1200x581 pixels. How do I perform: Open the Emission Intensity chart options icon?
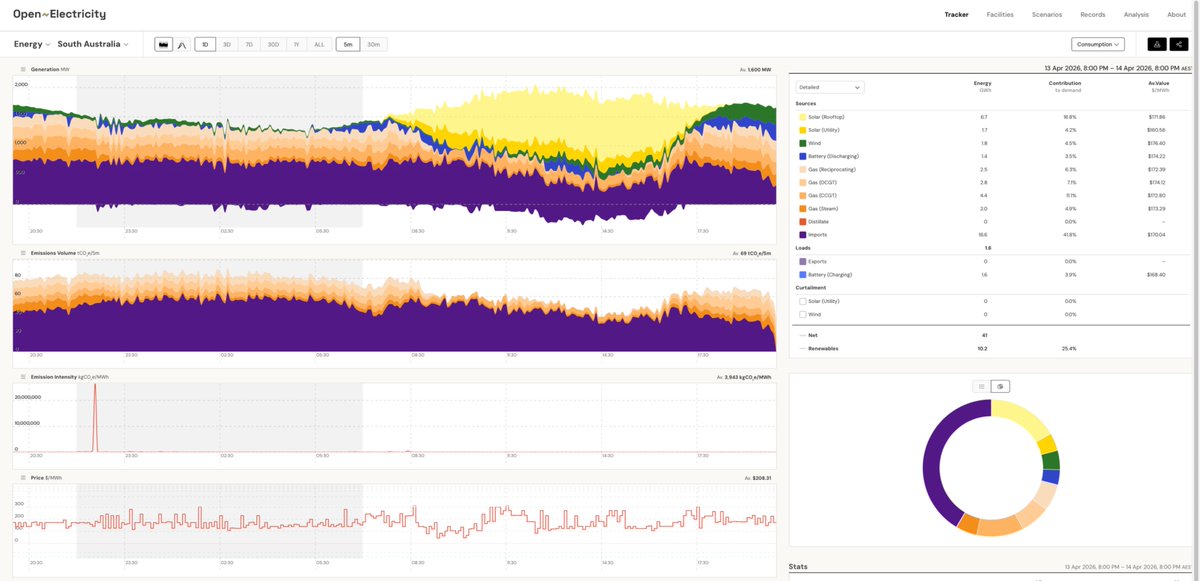(22, 377)
